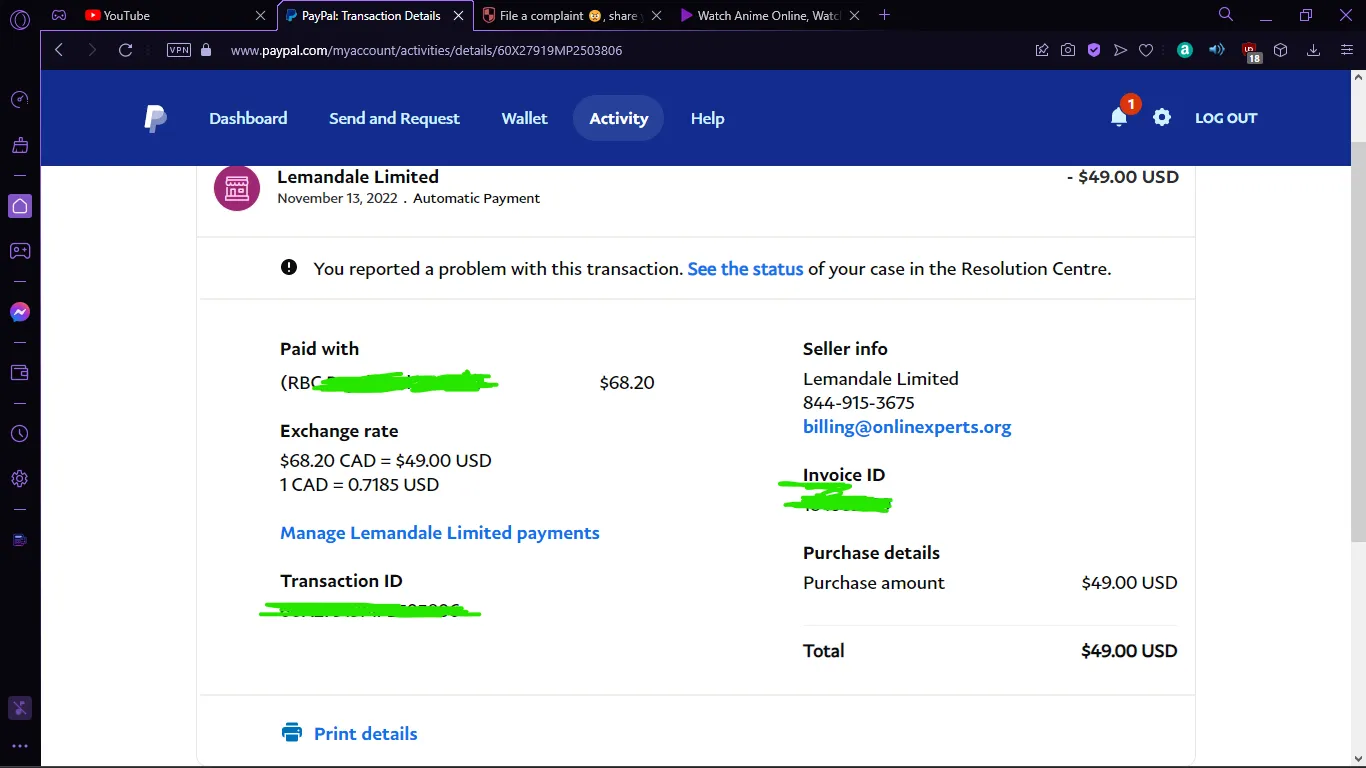The width and height of the screenshot is (1366, 768).
Task: Open PayPal Wallet nav item
Action: (524, 118)
